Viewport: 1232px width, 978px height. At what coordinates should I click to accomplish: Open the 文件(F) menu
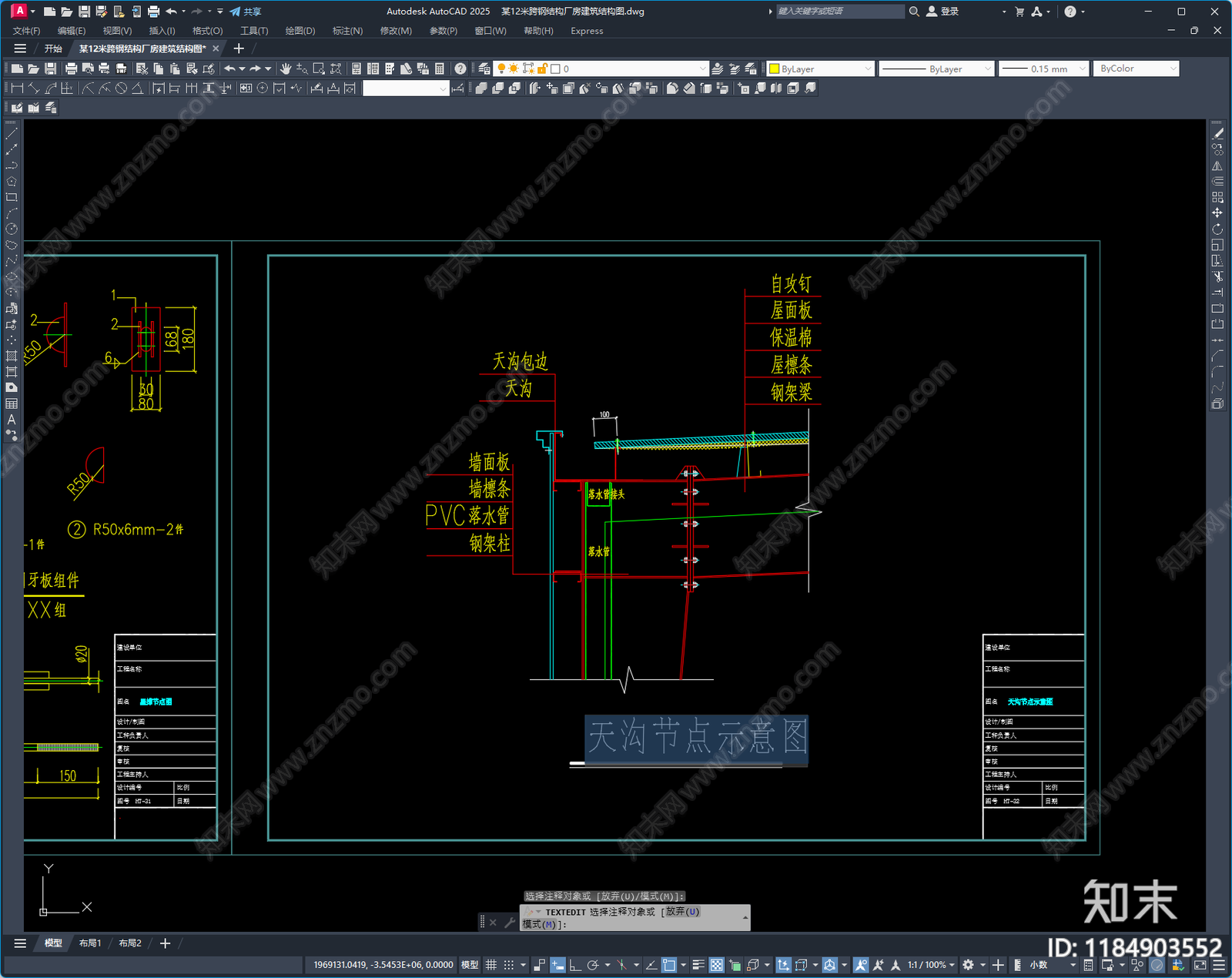point(26,31)
